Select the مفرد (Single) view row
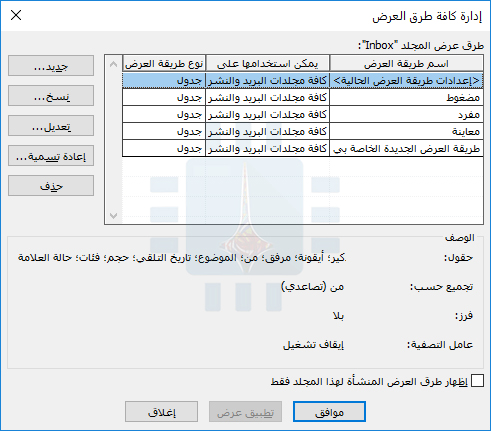The width and height of the screenshot is (491, 431). [303, 114]
